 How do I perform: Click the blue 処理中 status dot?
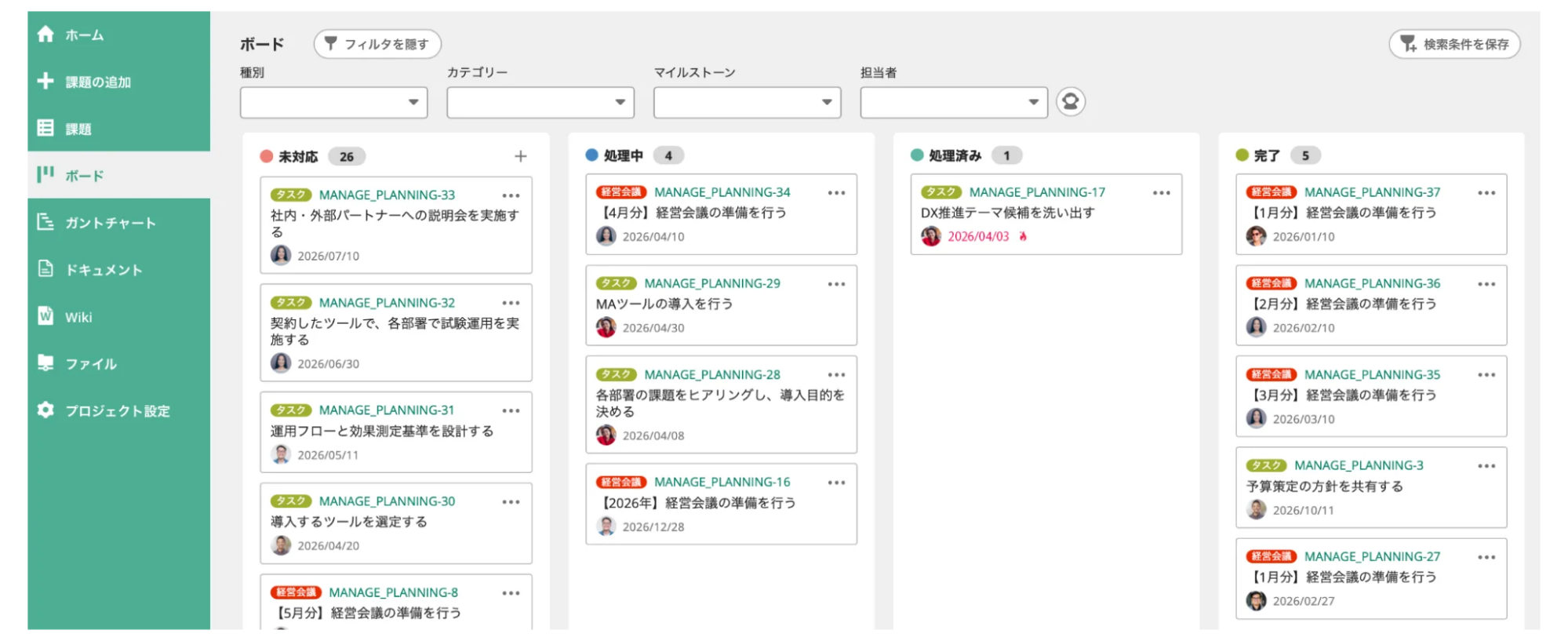coord(592,155)
